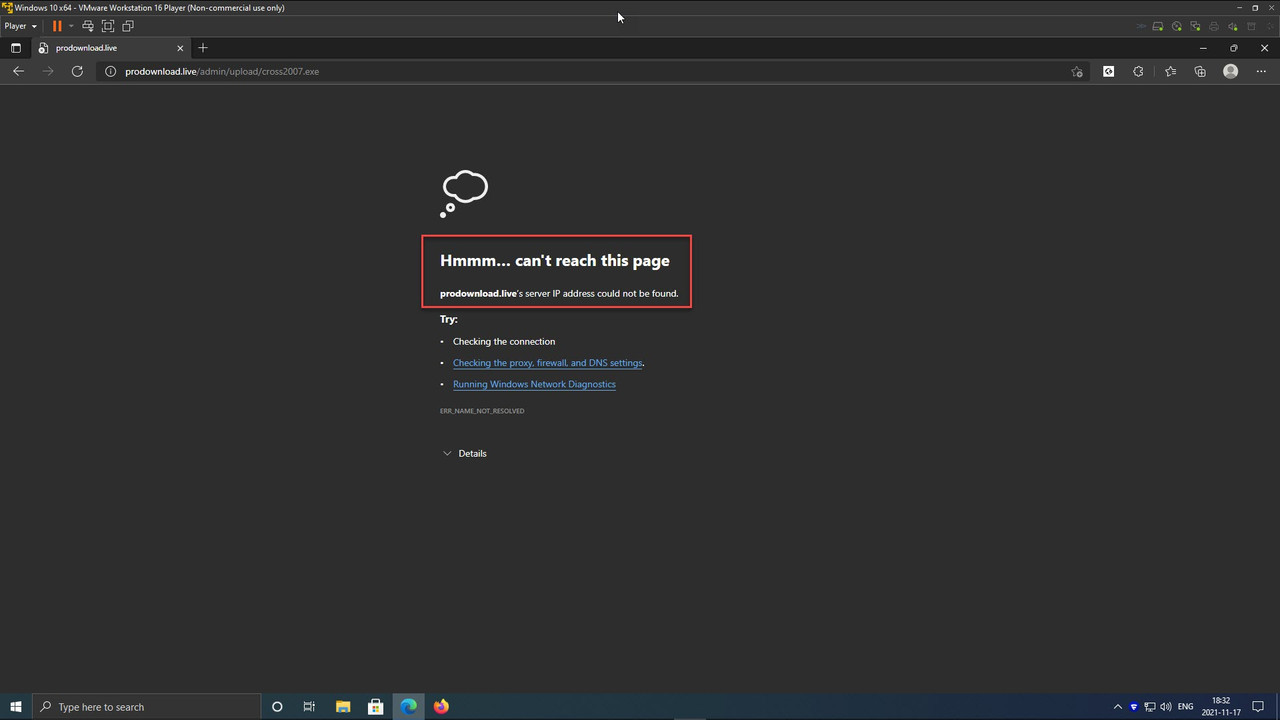
Task: Open the Favorites list
Action: coord(1170,72)
